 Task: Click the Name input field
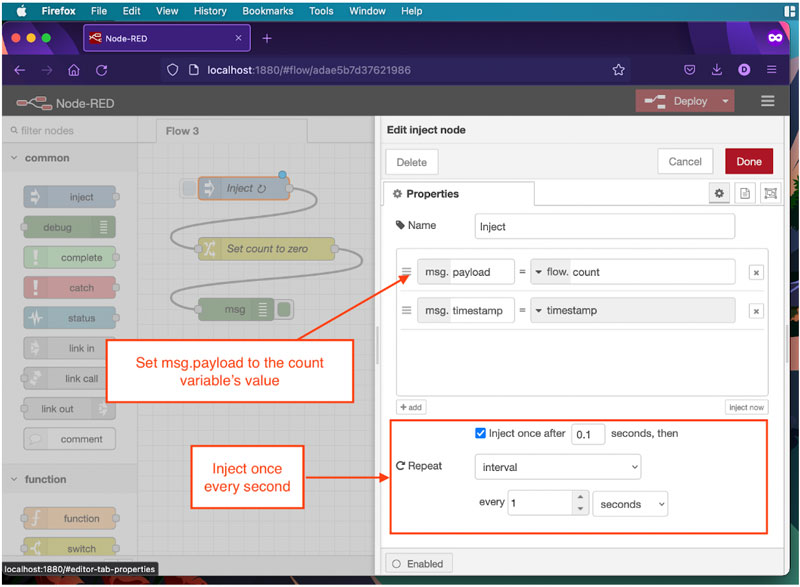point(604,227)
